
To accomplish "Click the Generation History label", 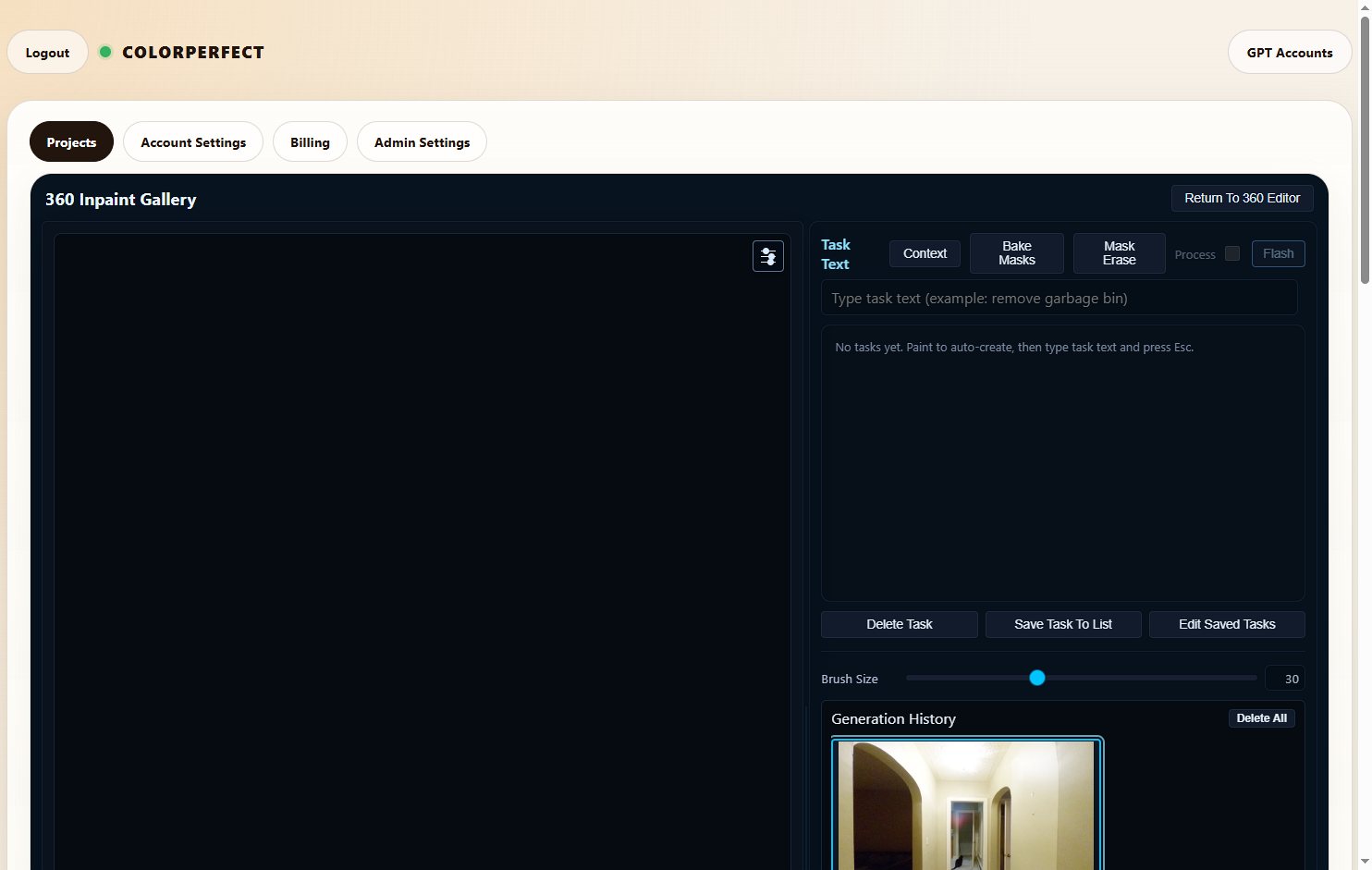I will coord(893,718).
